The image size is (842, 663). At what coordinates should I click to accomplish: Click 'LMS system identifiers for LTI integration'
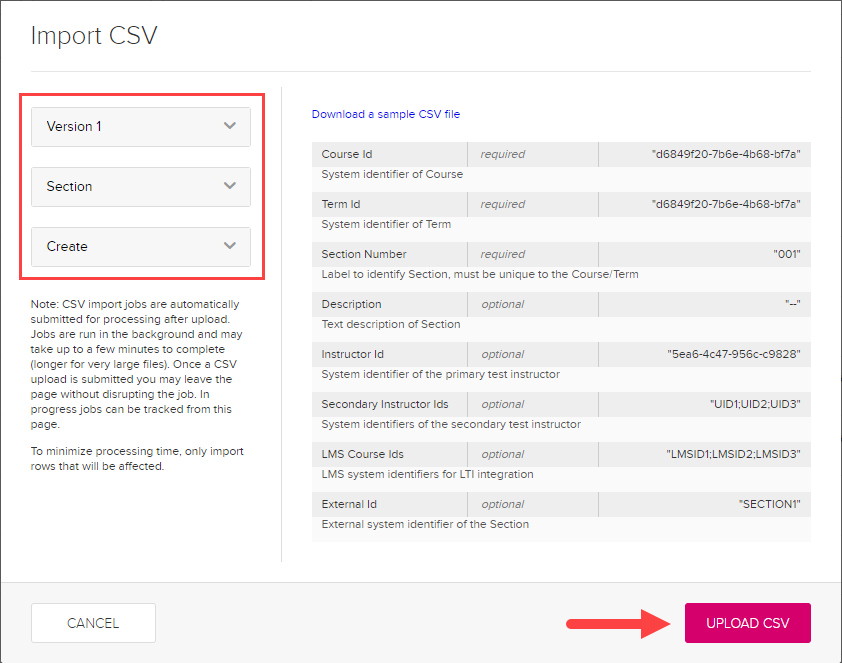point(427,474)
